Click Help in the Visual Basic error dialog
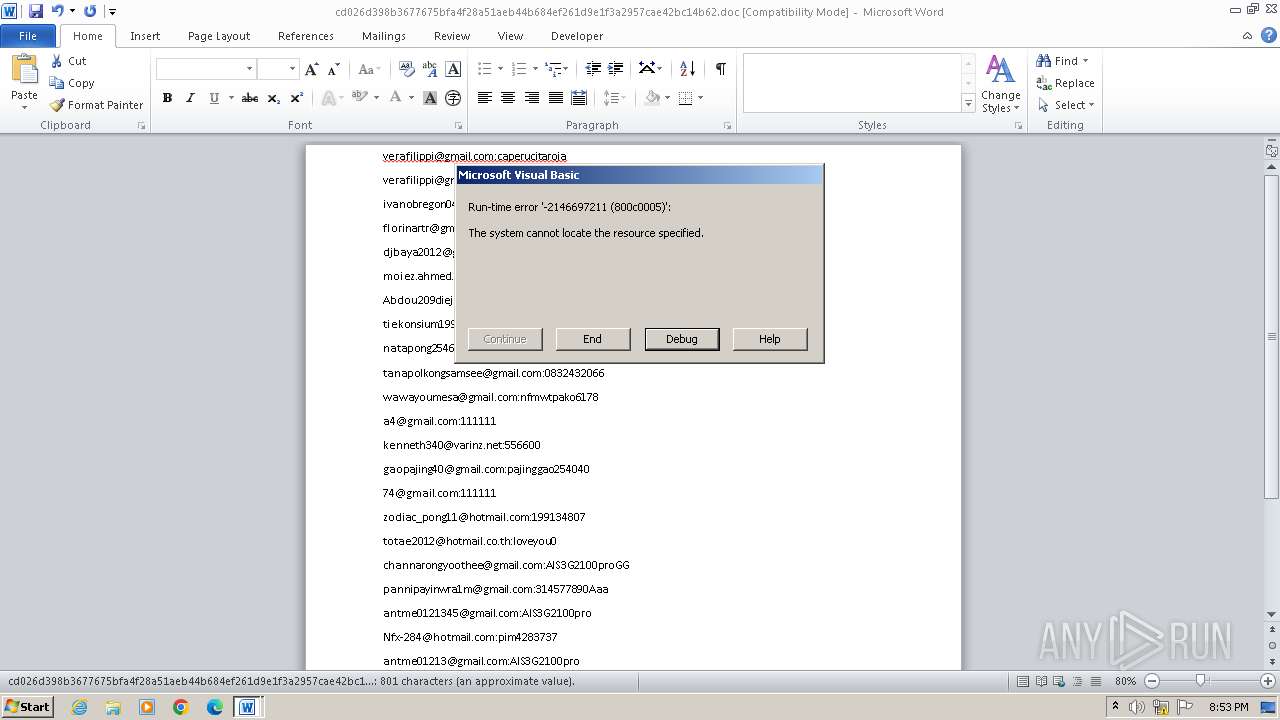 [x=770, y=339]
